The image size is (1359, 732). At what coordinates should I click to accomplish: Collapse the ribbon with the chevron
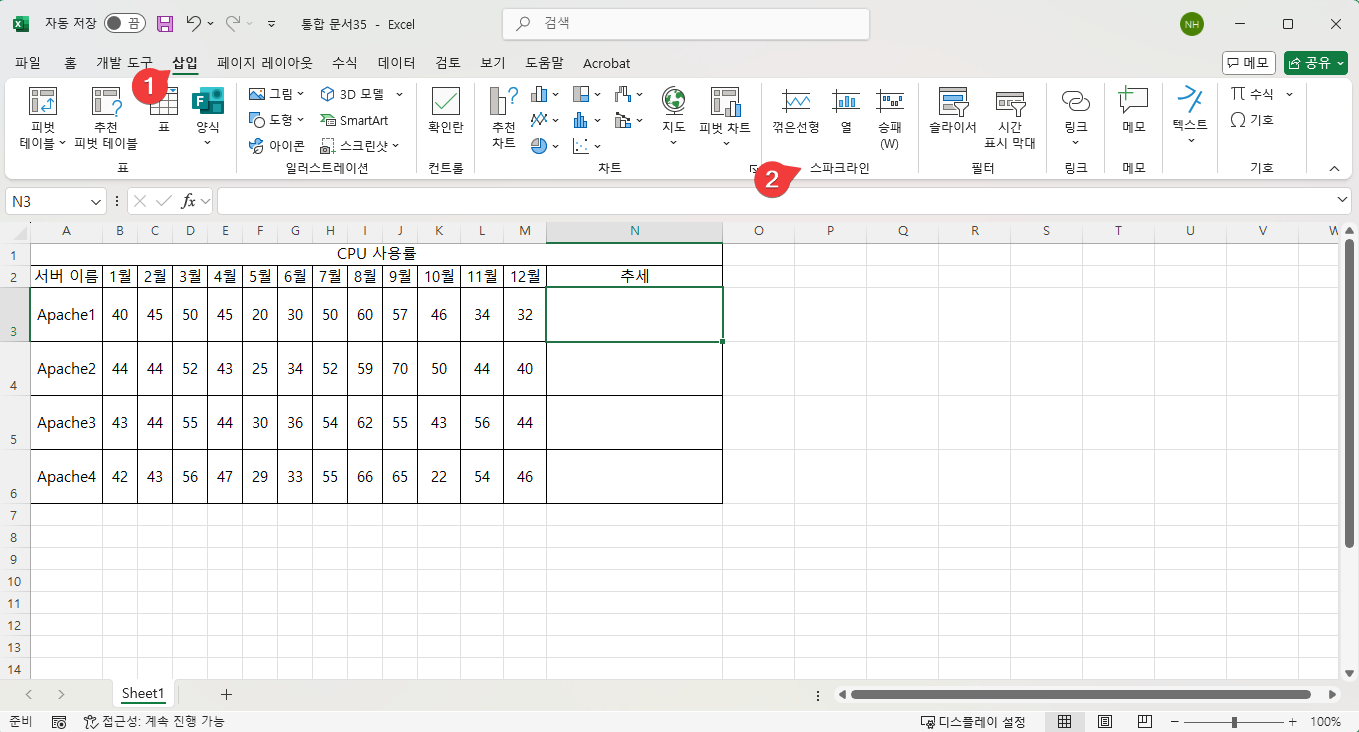(x=1333, y=168)
